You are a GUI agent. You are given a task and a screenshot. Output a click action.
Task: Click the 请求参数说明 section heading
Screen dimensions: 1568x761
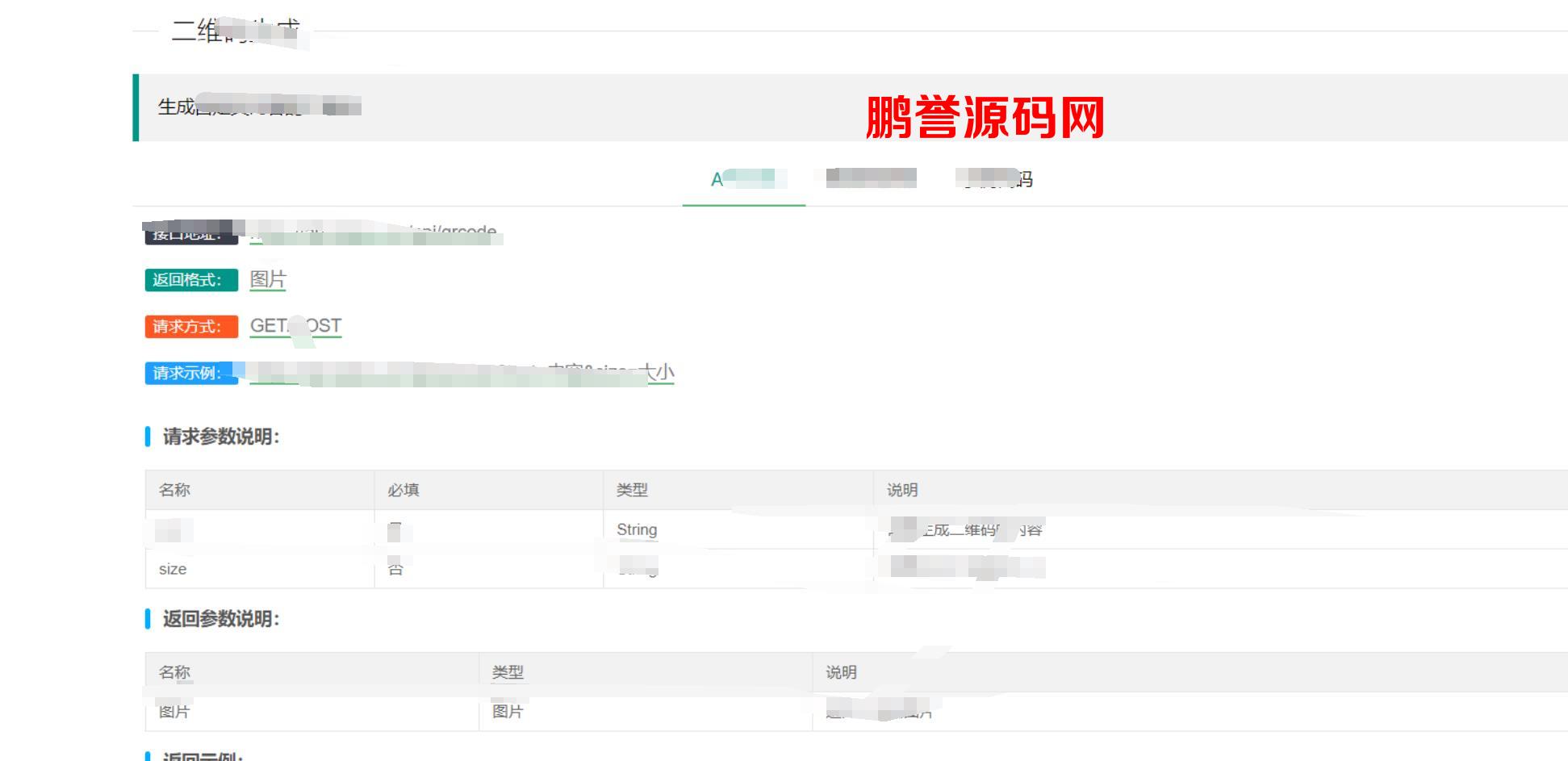tap(221, 437)
